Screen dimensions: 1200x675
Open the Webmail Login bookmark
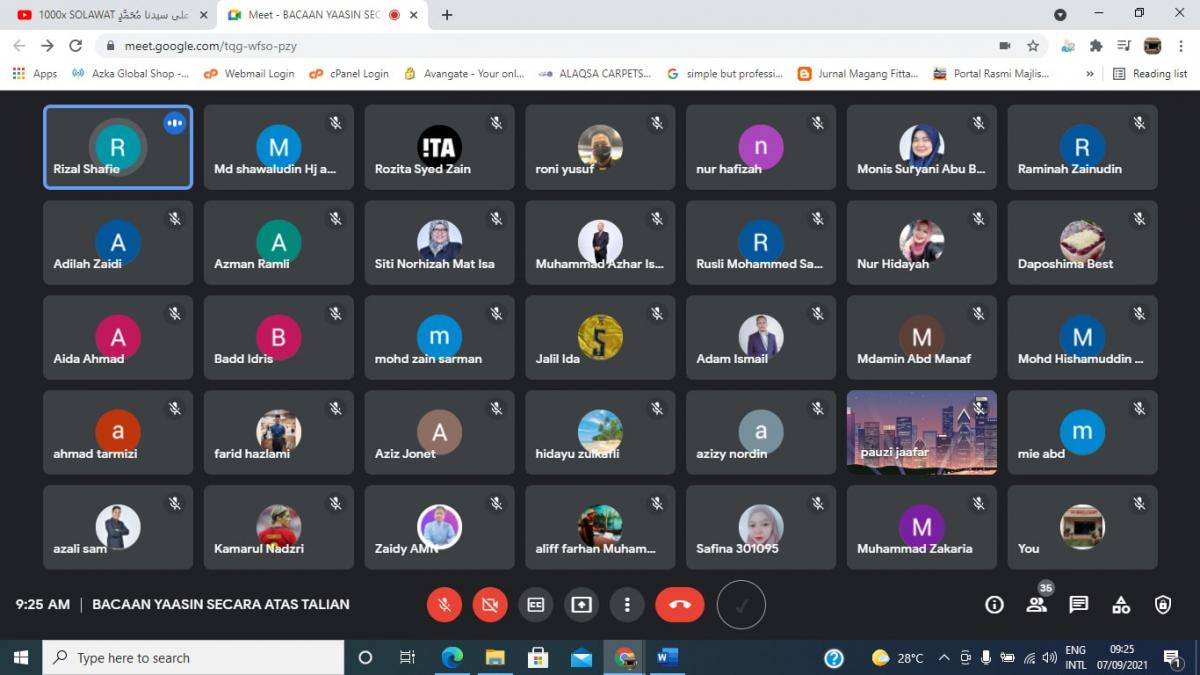(249, 73)
